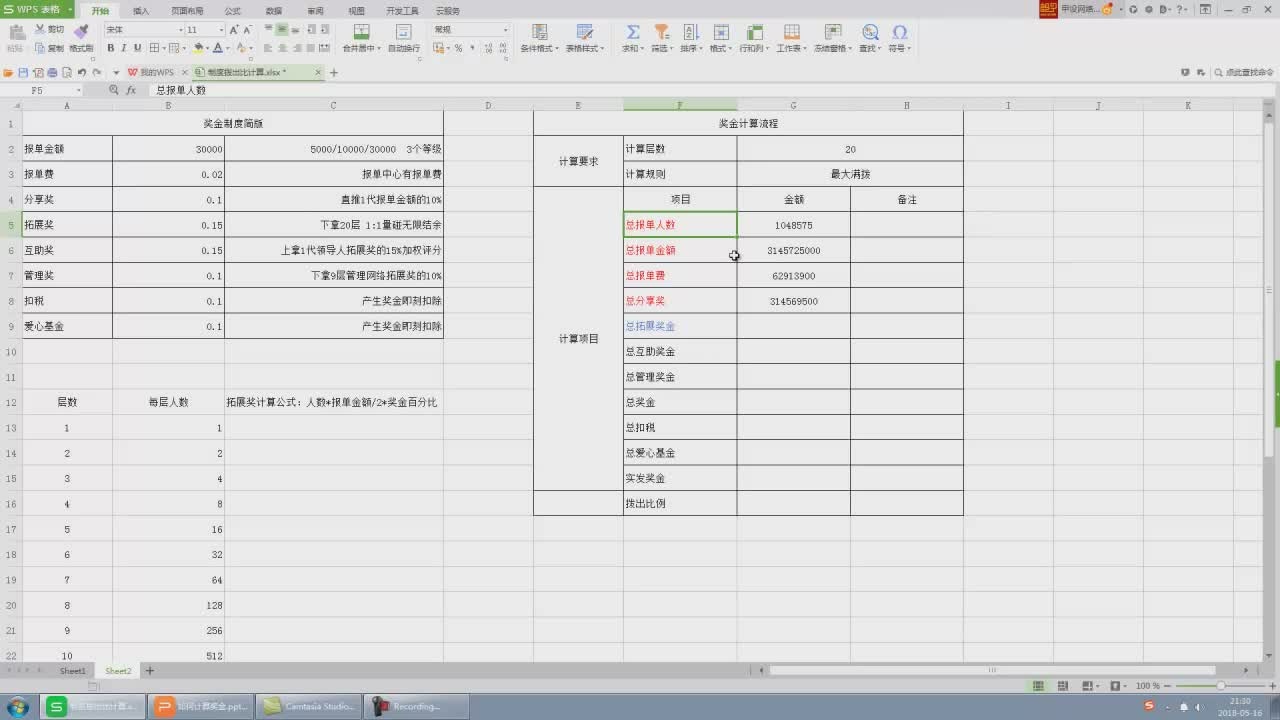This screenshot has height=720, width=1280.
Task: Click the undo arrow icon
Action: [82, 73]
